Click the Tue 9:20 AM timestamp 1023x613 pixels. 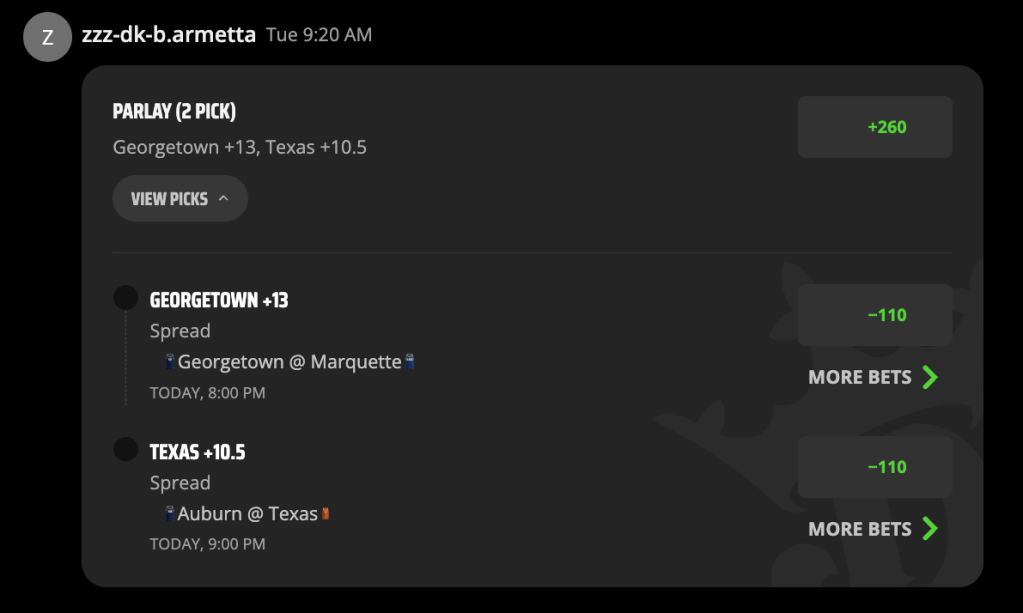click(319, 35)
